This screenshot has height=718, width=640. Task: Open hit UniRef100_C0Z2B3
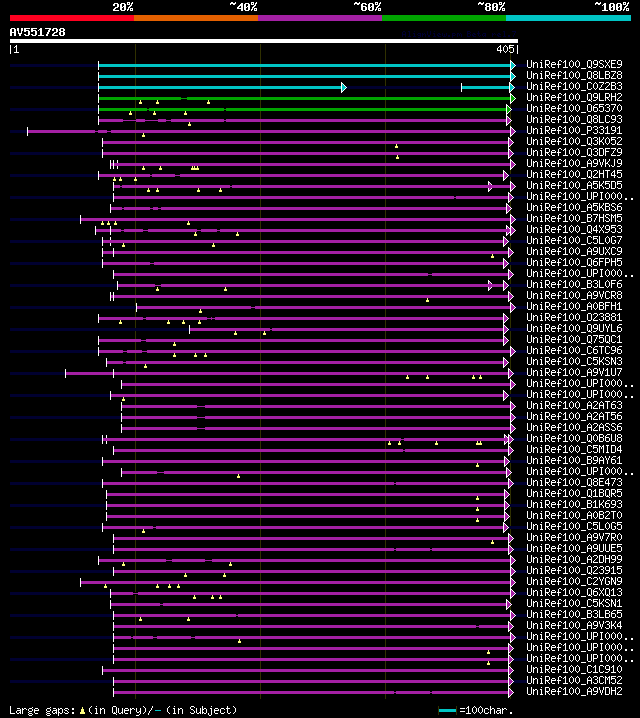pos(574,87)
